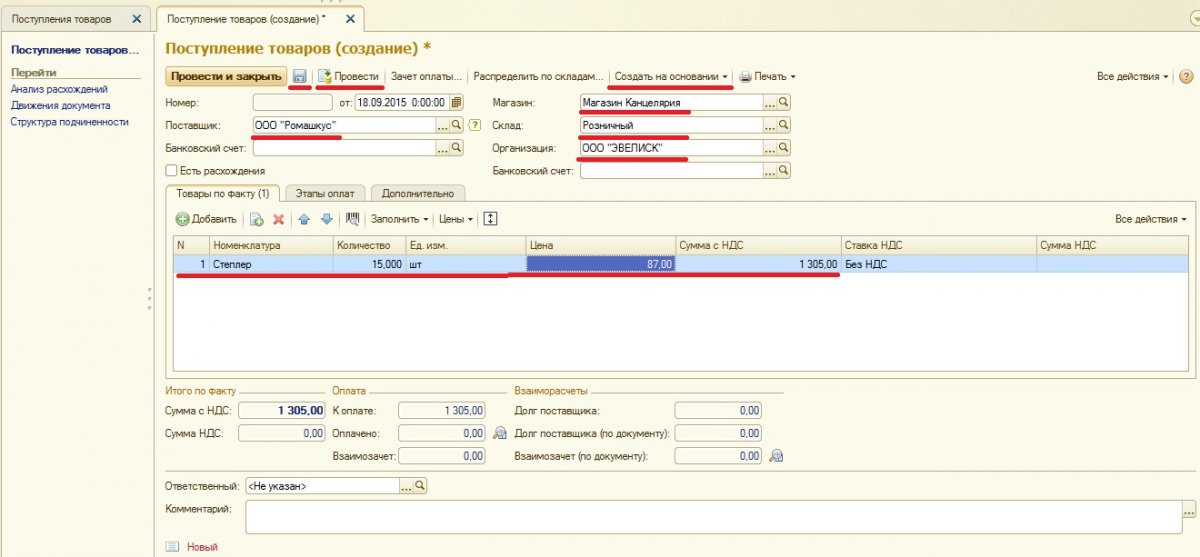Open Структура подчиненности link
Image resolution: width=1200 pixels, height=557 pixels.
pos(69,122)
